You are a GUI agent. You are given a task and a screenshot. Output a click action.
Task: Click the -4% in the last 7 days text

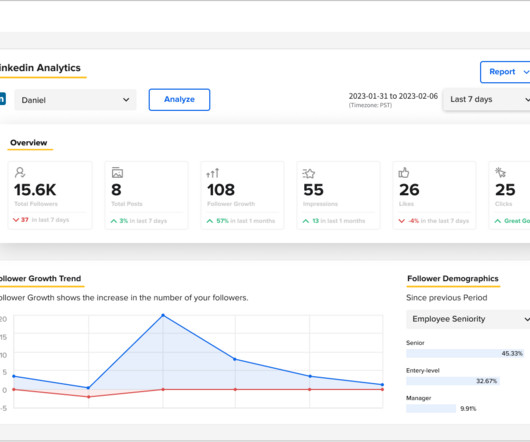click(x=438, y=221)
